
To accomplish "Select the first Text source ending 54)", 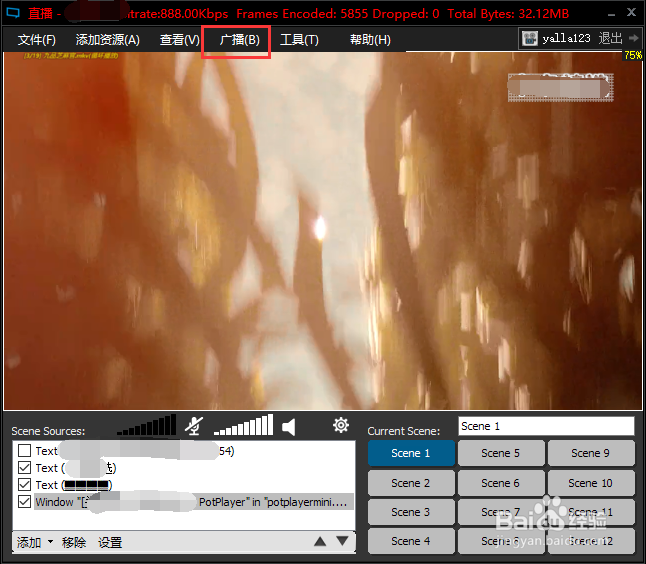I will point(135,451).
